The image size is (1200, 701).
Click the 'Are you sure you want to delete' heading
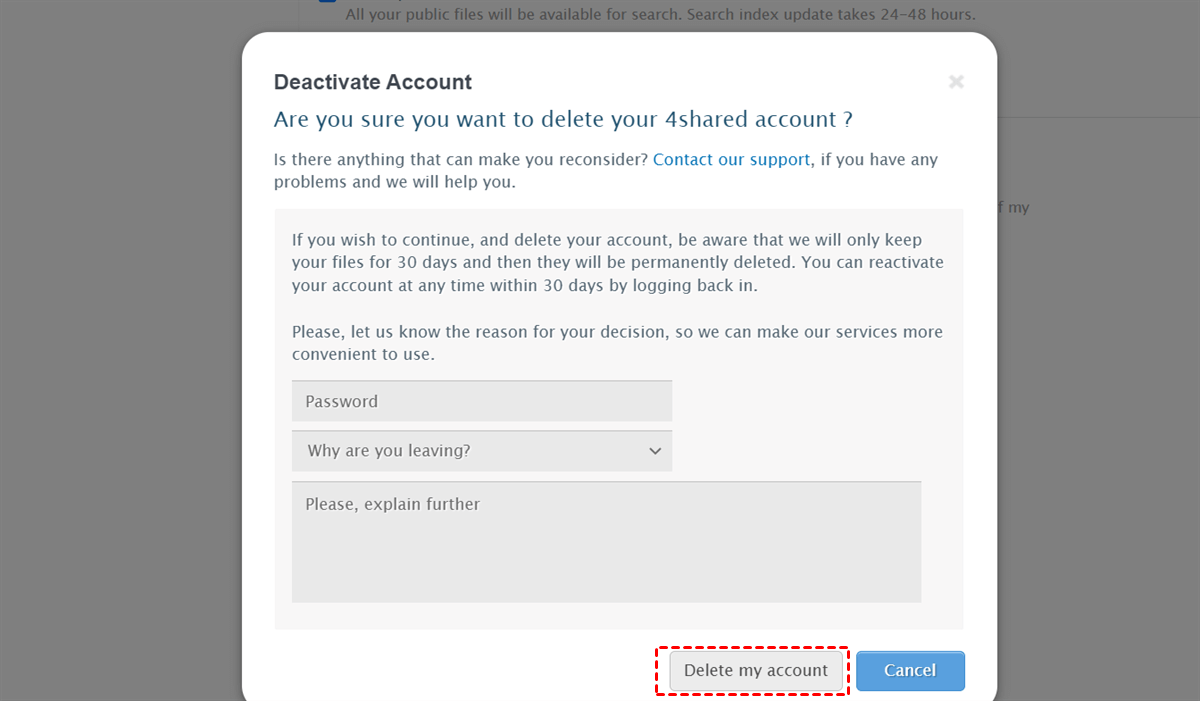(x=562, y=120)
